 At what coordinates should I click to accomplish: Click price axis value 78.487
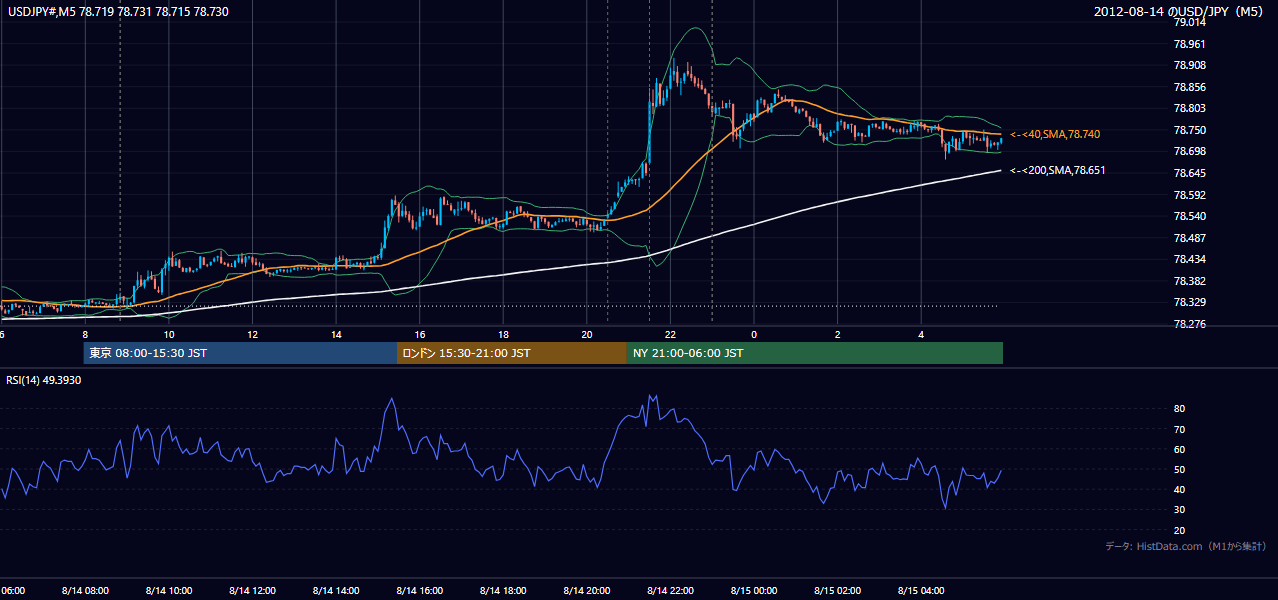click(x=1190, y=238)
